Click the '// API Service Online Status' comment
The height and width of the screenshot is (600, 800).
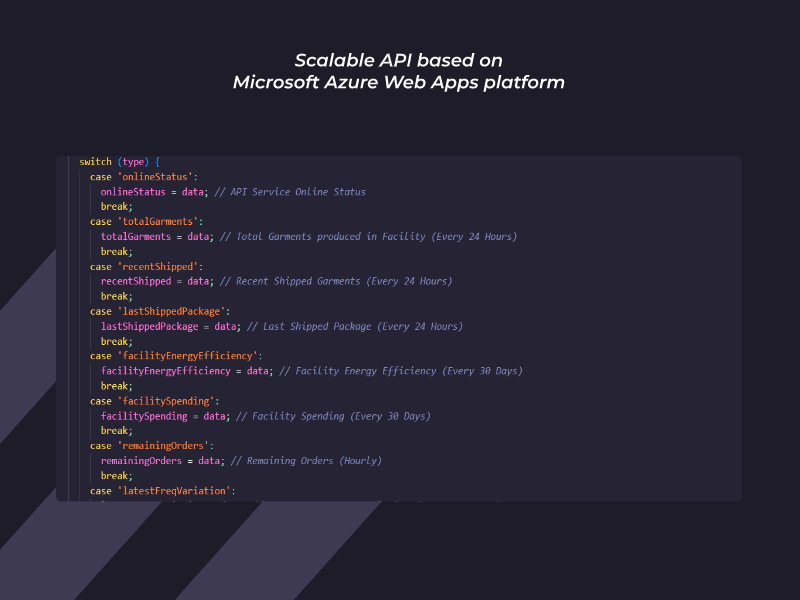coord(290,192)
